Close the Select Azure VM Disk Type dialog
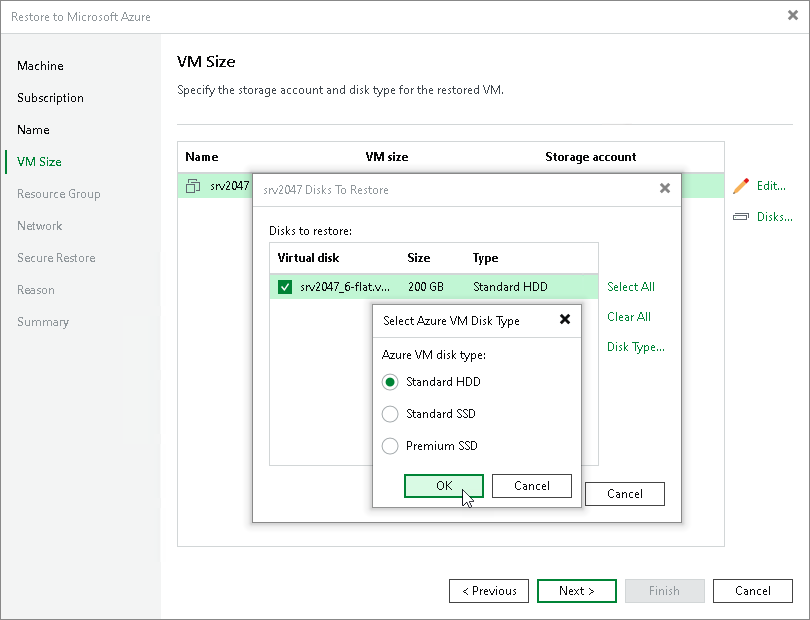This screenshot has height=620, width=810. tap(565, 319)
